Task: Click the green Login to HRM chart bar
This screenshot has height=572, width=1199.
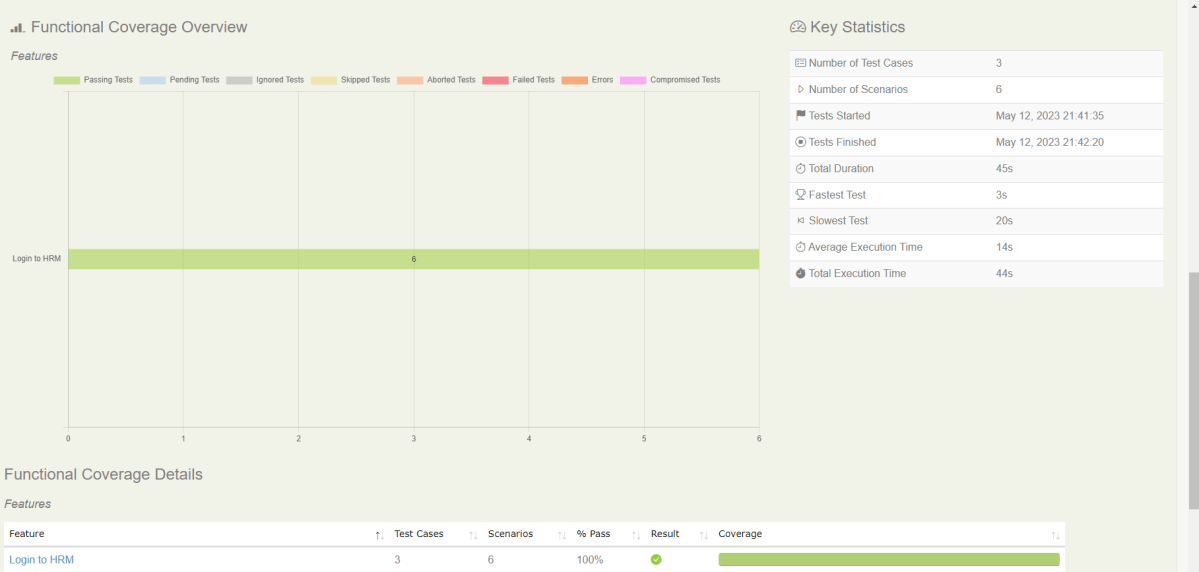Action: (x=413, y=259)
